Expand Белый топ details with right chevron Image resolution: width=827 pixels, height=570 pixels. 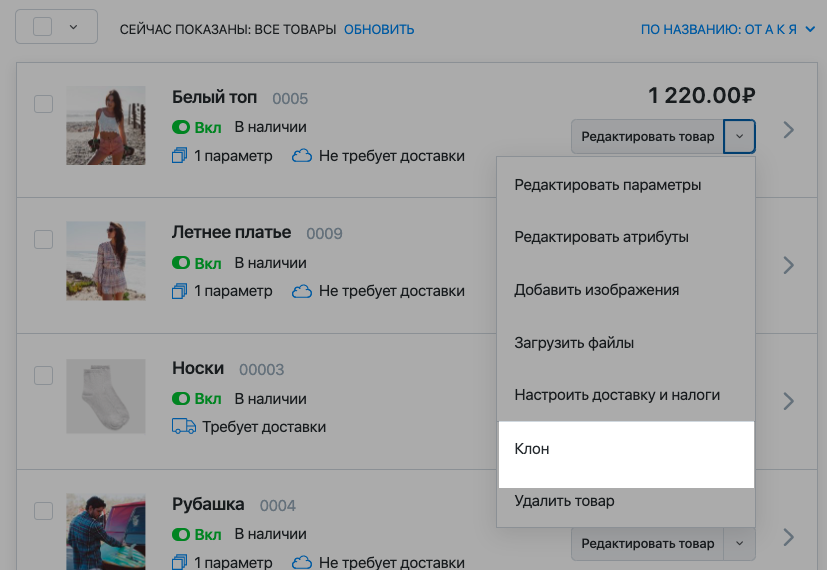788,130
